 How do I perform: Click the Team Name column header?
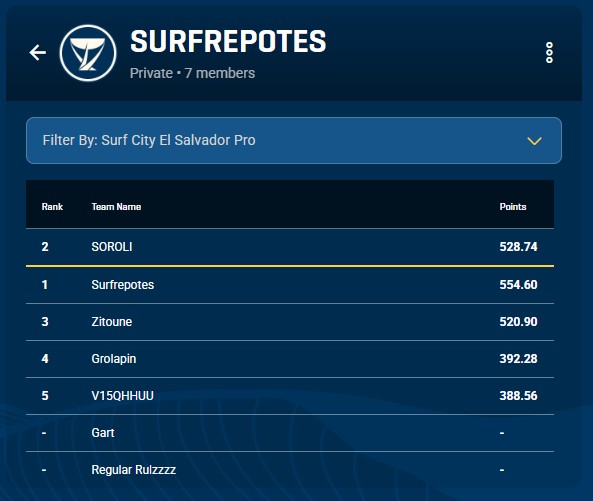116,207
